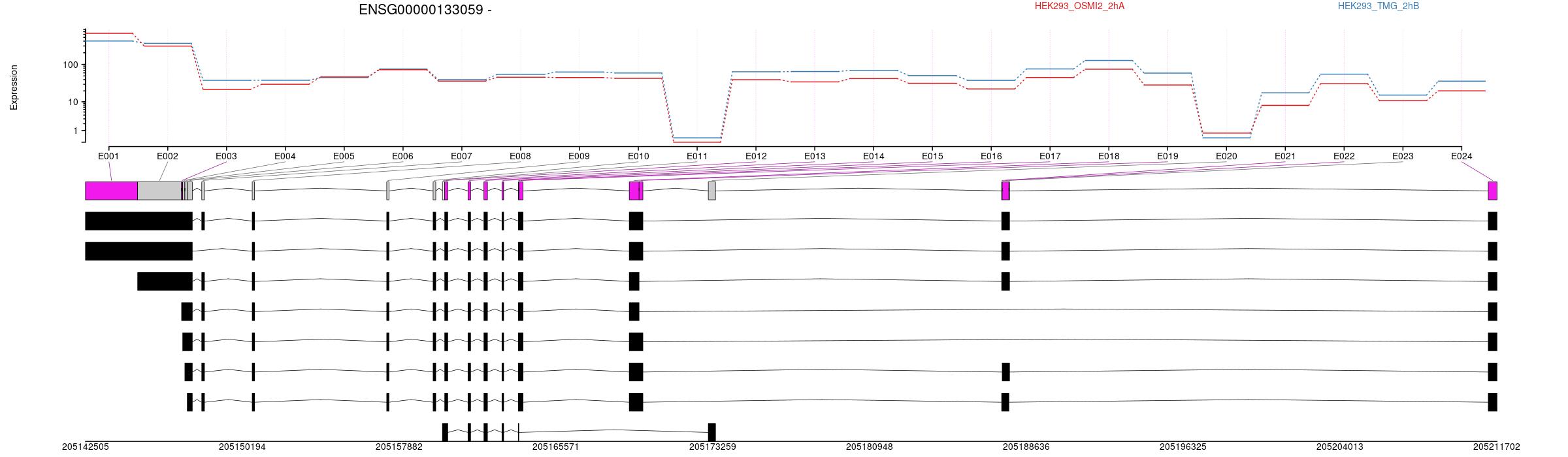Click exon label E001
Screen dimensions: 1568x457
pos(108,157)
